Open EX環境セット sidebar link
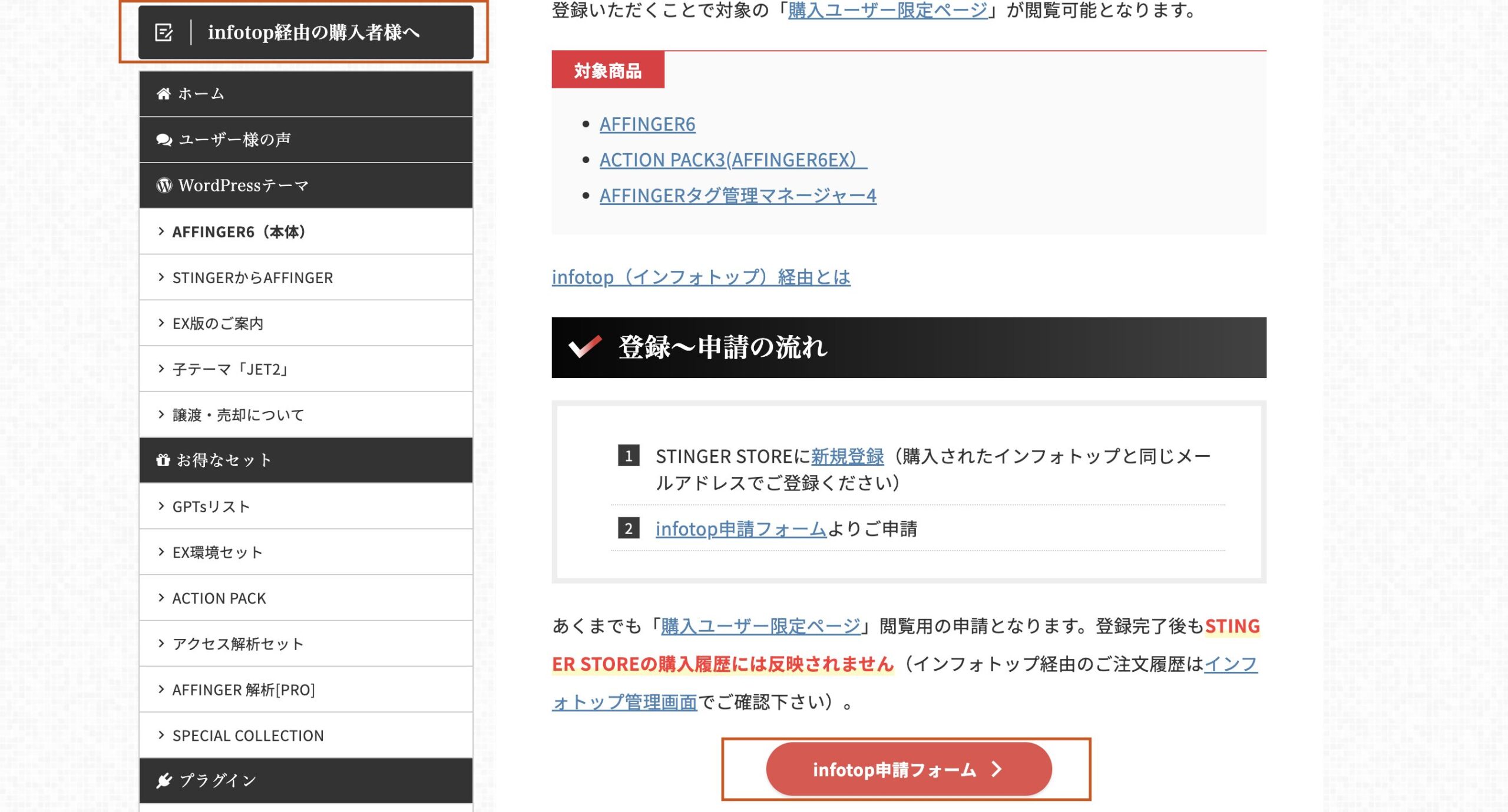 coord(306,552)
